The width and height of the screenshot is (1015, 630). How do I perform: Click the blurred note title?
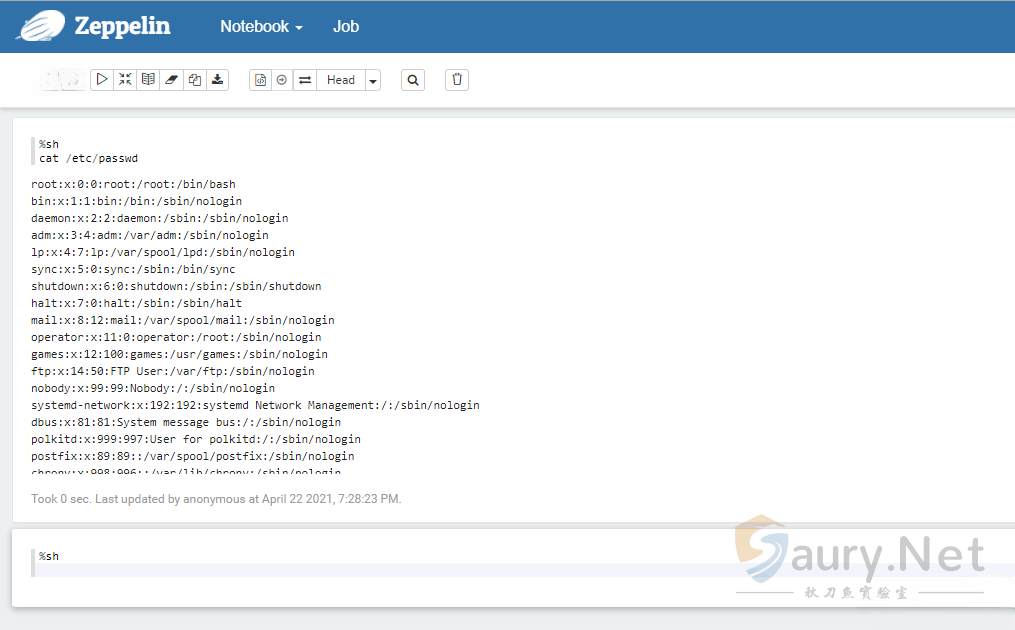tap(62, 80)
